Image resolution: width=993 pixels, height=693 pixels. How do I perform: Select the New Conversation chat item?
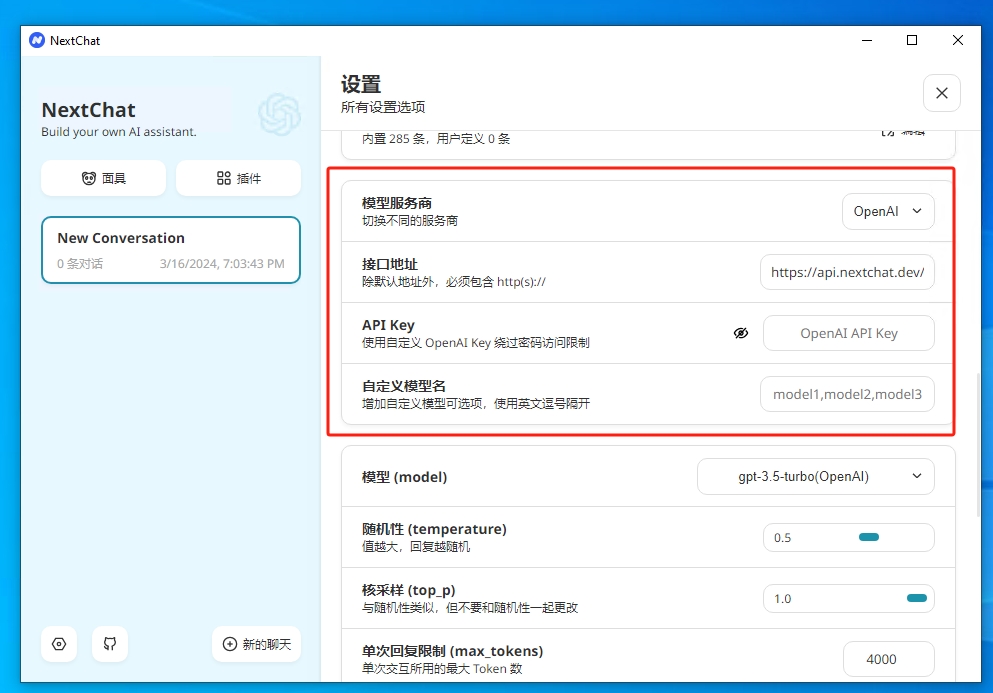[171, 250]
